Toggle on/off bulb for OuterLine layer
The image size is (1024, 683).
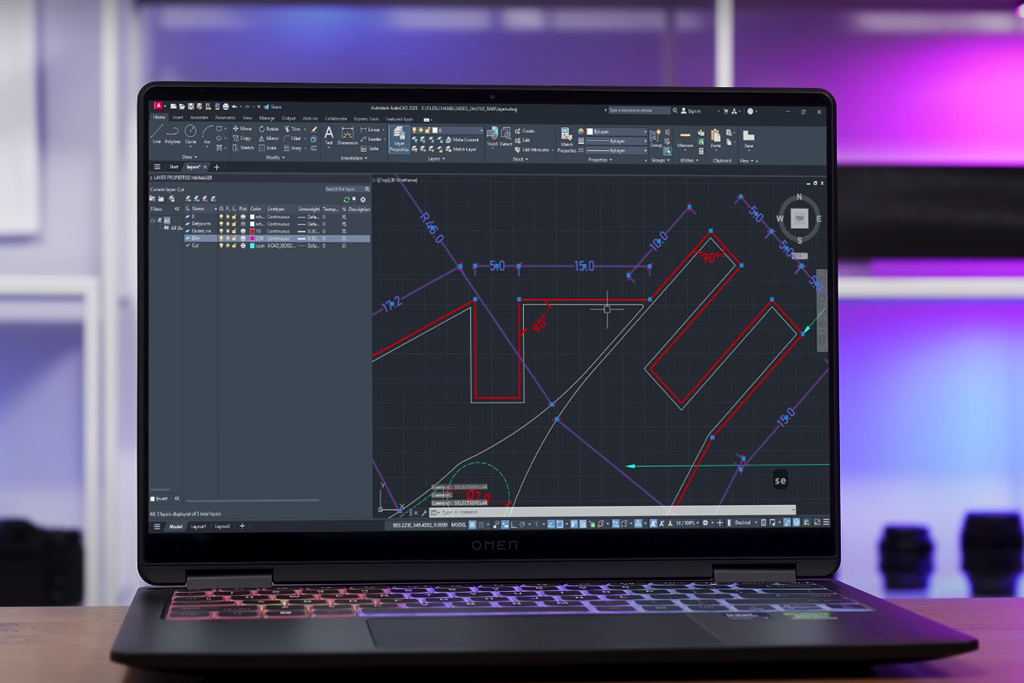[221, 231]
